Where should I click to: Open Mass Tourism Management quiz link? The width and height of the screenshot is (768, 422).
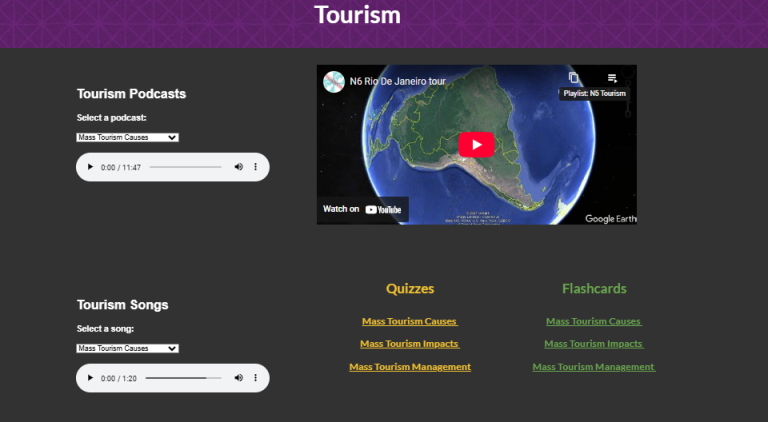click(x=410, y=367)
